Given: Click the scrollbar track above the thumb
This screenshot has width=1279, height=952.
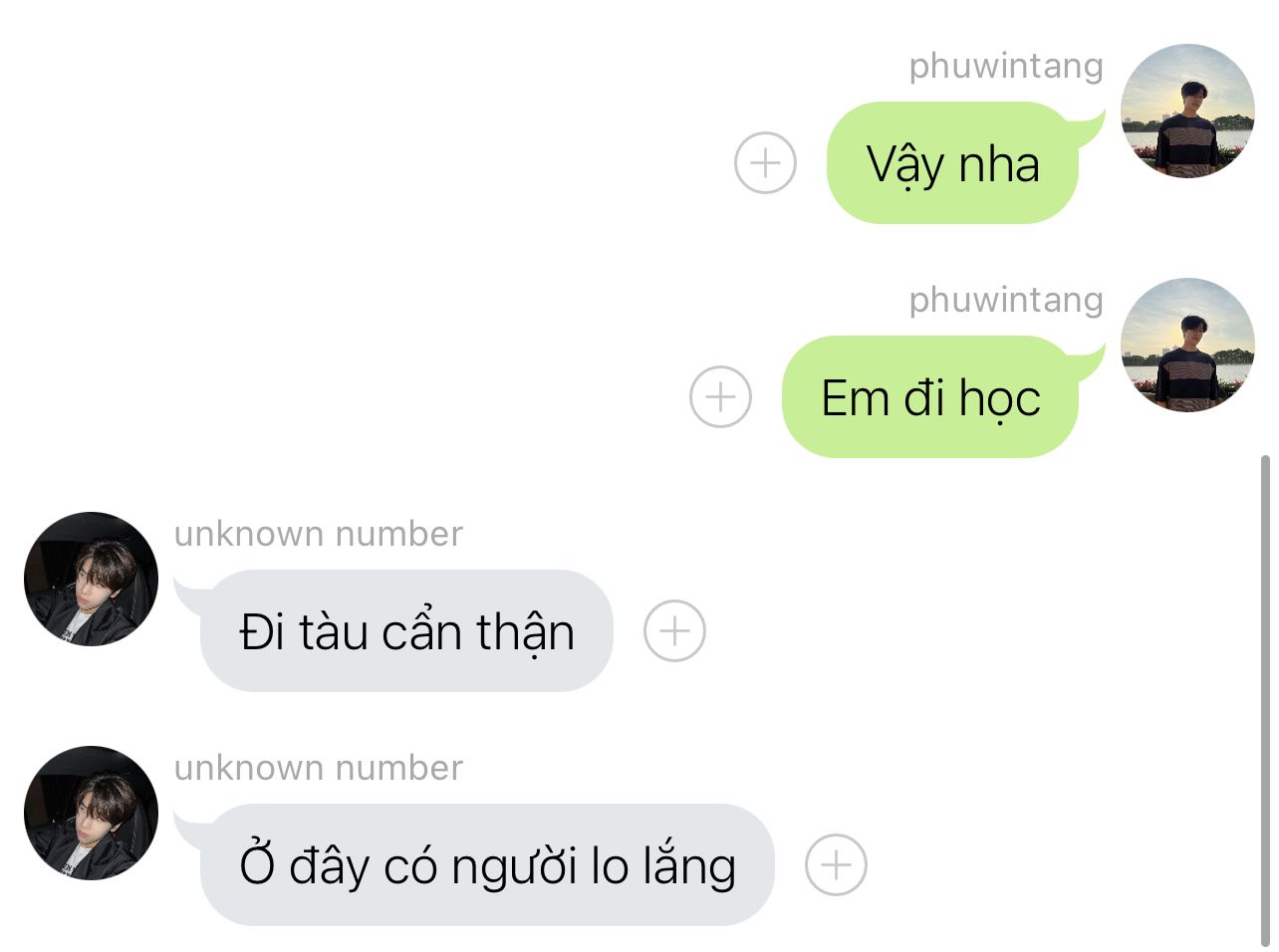Looking at the screenshot, I should pos(1265,227).
